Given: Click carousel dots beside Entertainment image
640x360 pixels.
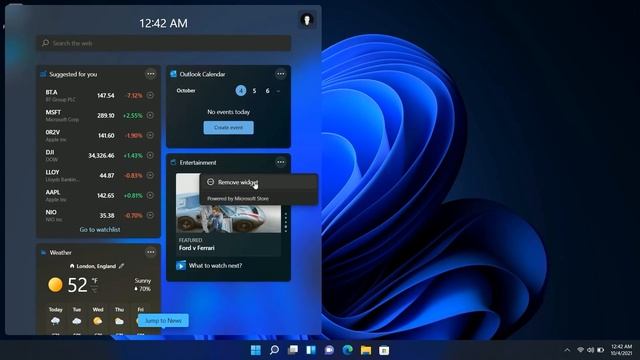Looking at the screenshot, I should 286,222.
